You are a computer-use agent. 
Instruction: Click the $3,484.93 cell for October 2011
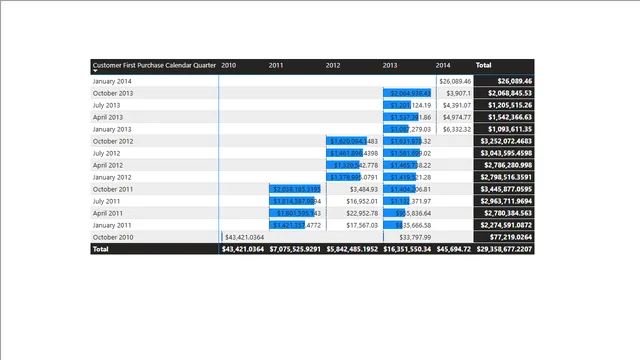(364, 189)
